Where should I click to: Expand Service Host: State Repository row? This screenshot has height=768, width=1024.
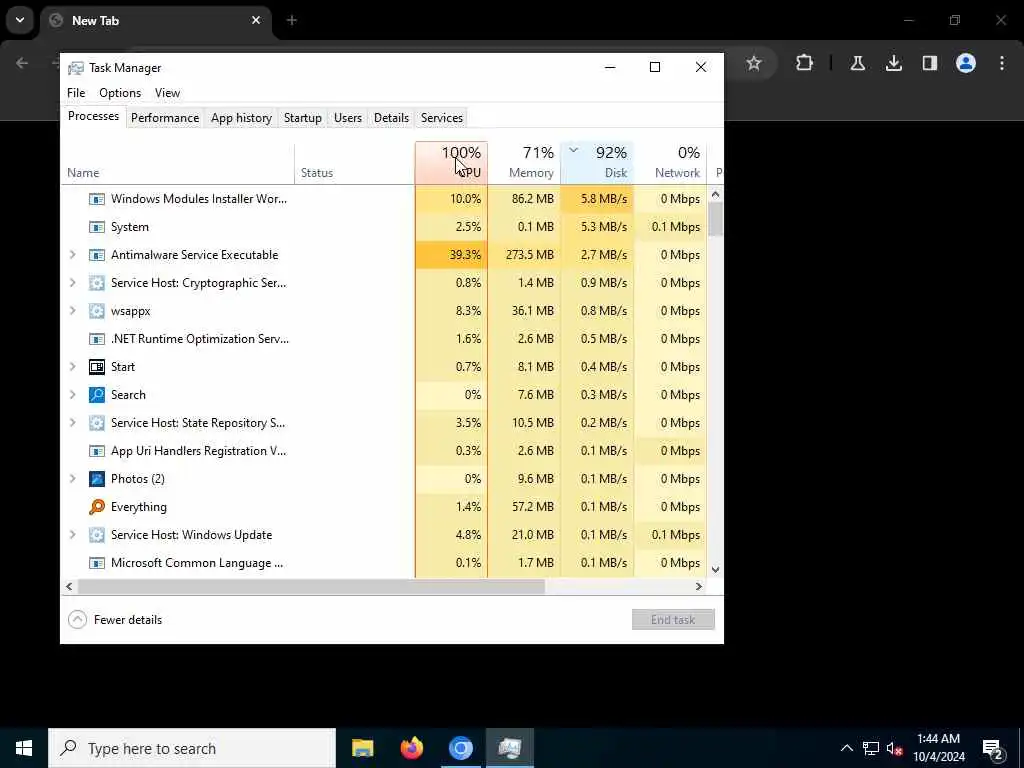(72, 423)
